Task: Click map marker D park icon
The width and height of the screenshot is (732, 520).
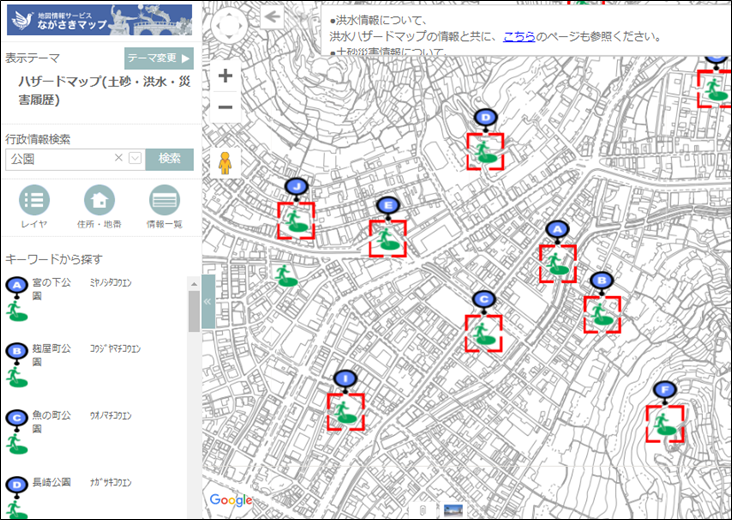Action: point(485,151)
